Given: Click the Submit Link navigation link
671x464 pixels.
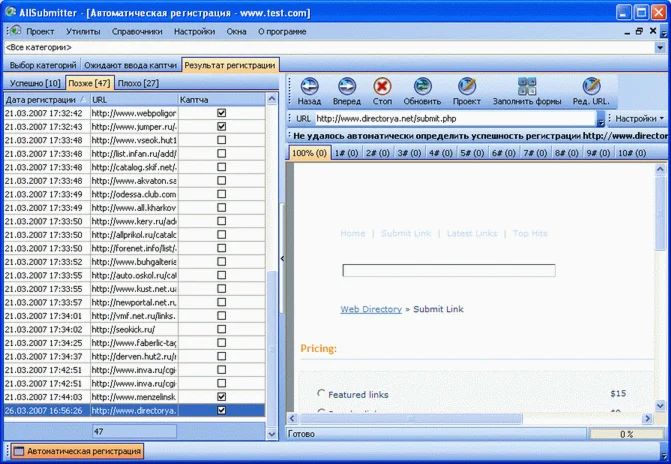Looking at the screenshot, I should [406, 233].
